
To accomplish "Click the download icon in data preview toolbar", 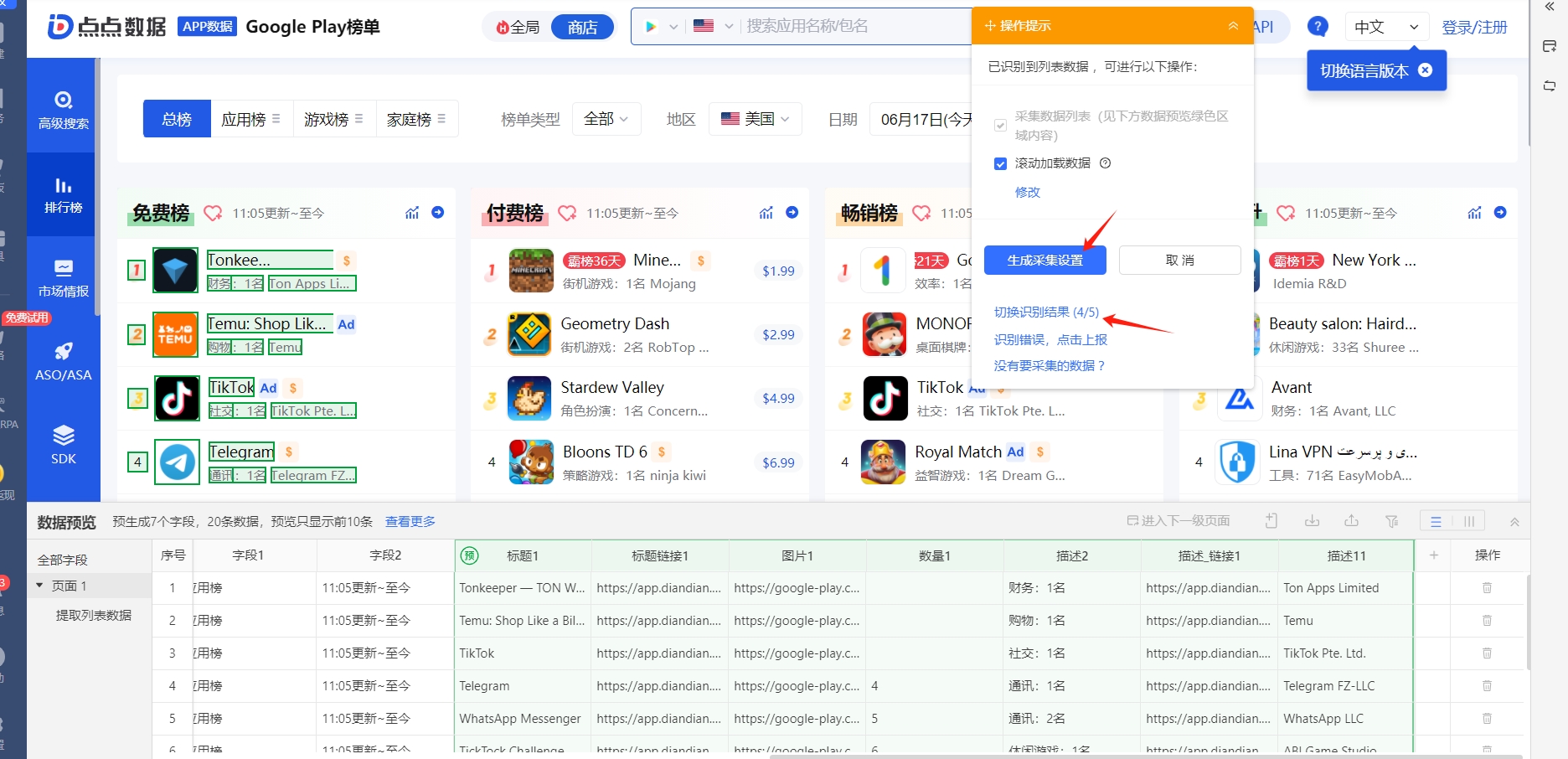I will coord(1312,521).
